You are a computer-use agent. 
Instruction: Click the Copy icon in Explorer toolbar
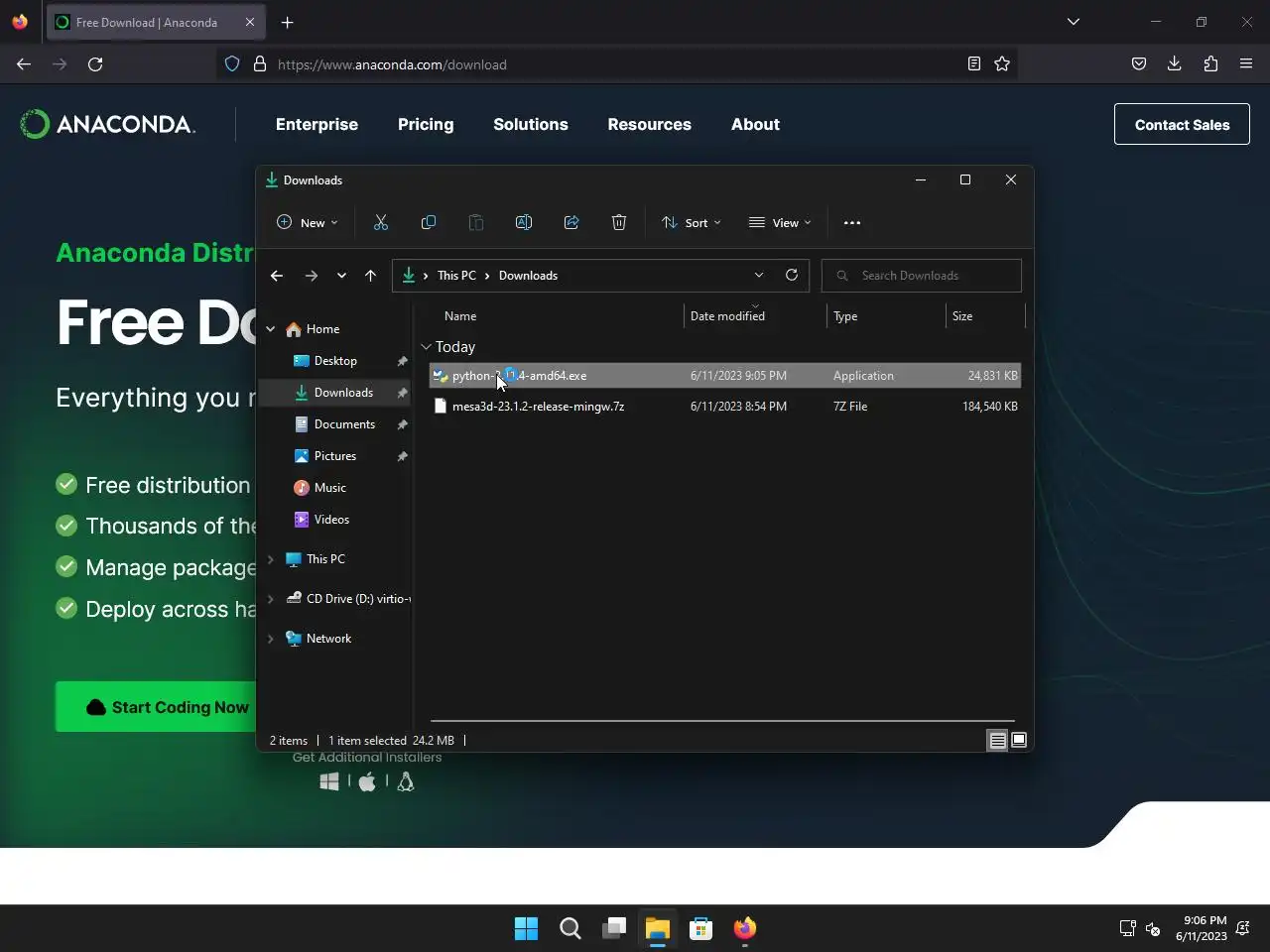[x=429, y=222]
